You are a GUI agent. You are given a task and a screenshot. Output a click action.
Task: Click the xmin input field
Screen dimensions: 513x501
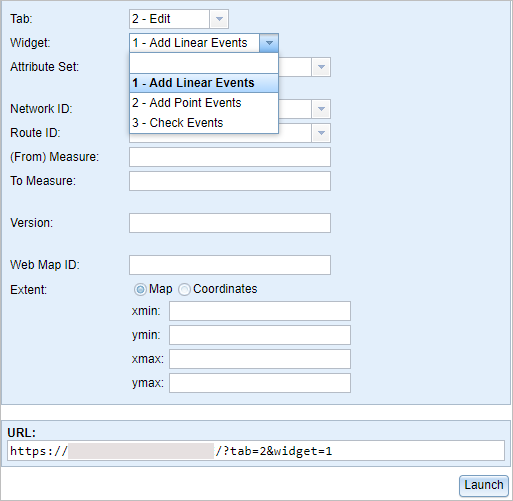tap(260, 311)
